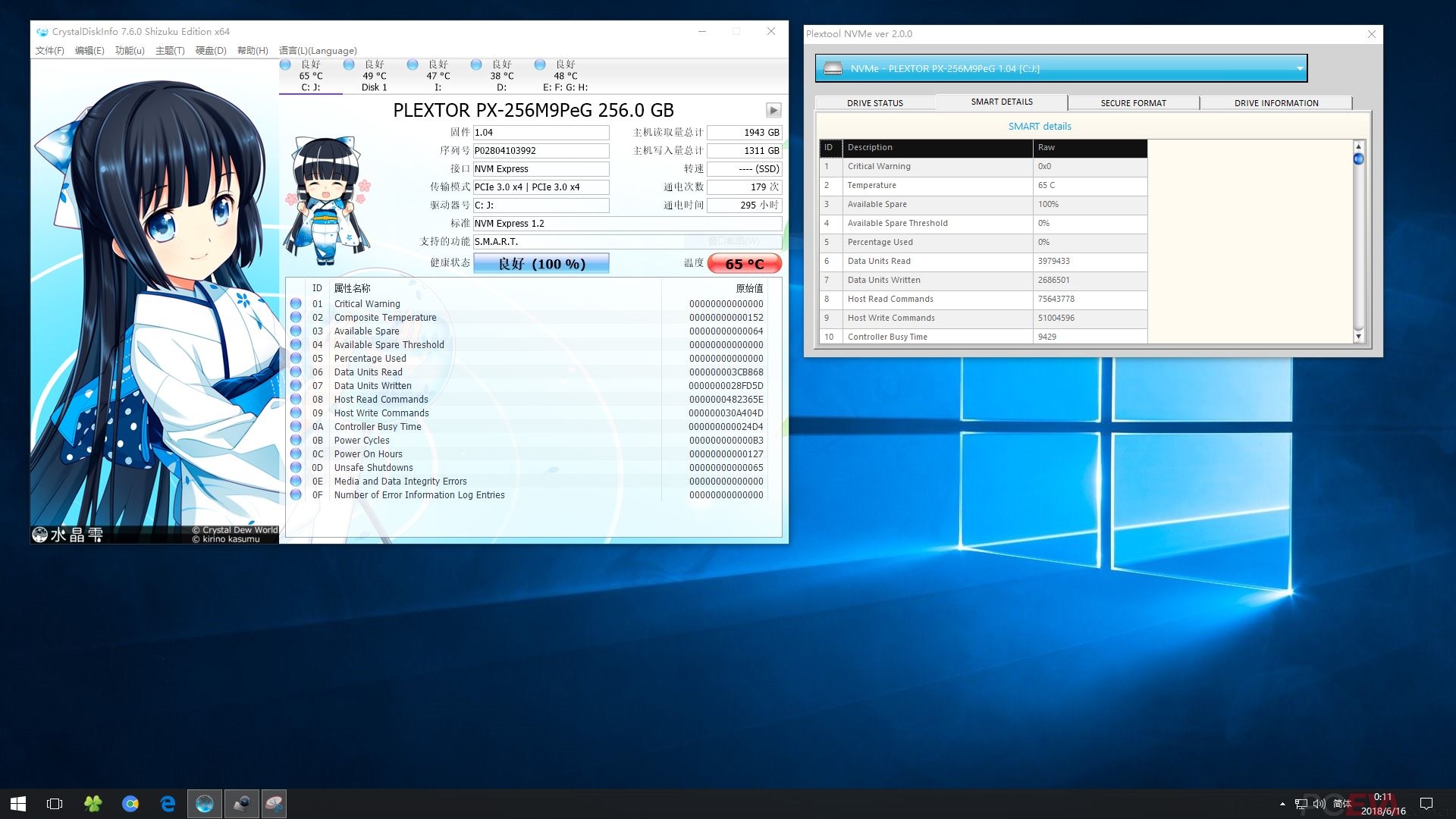
Task: Select Number of Error Information Log Entries row
Action: 527,495
